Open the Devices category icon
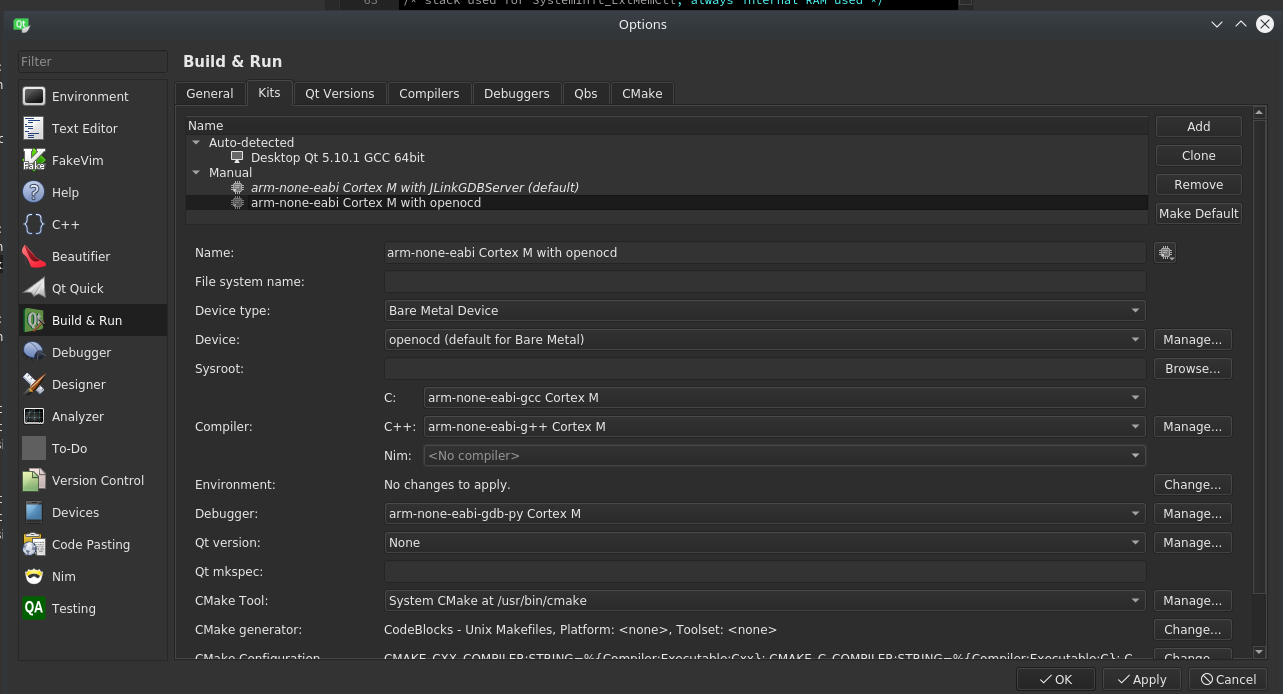Image resolution: width=1283 pixels, height=694 pixels. coord(34,512)
